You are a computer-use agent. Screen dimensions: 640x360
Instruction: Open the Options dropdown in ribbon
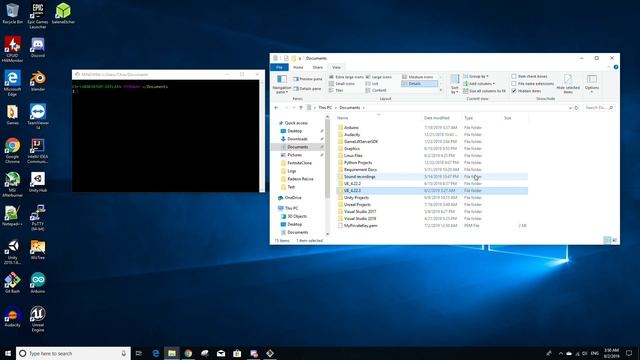click(592, 84)
